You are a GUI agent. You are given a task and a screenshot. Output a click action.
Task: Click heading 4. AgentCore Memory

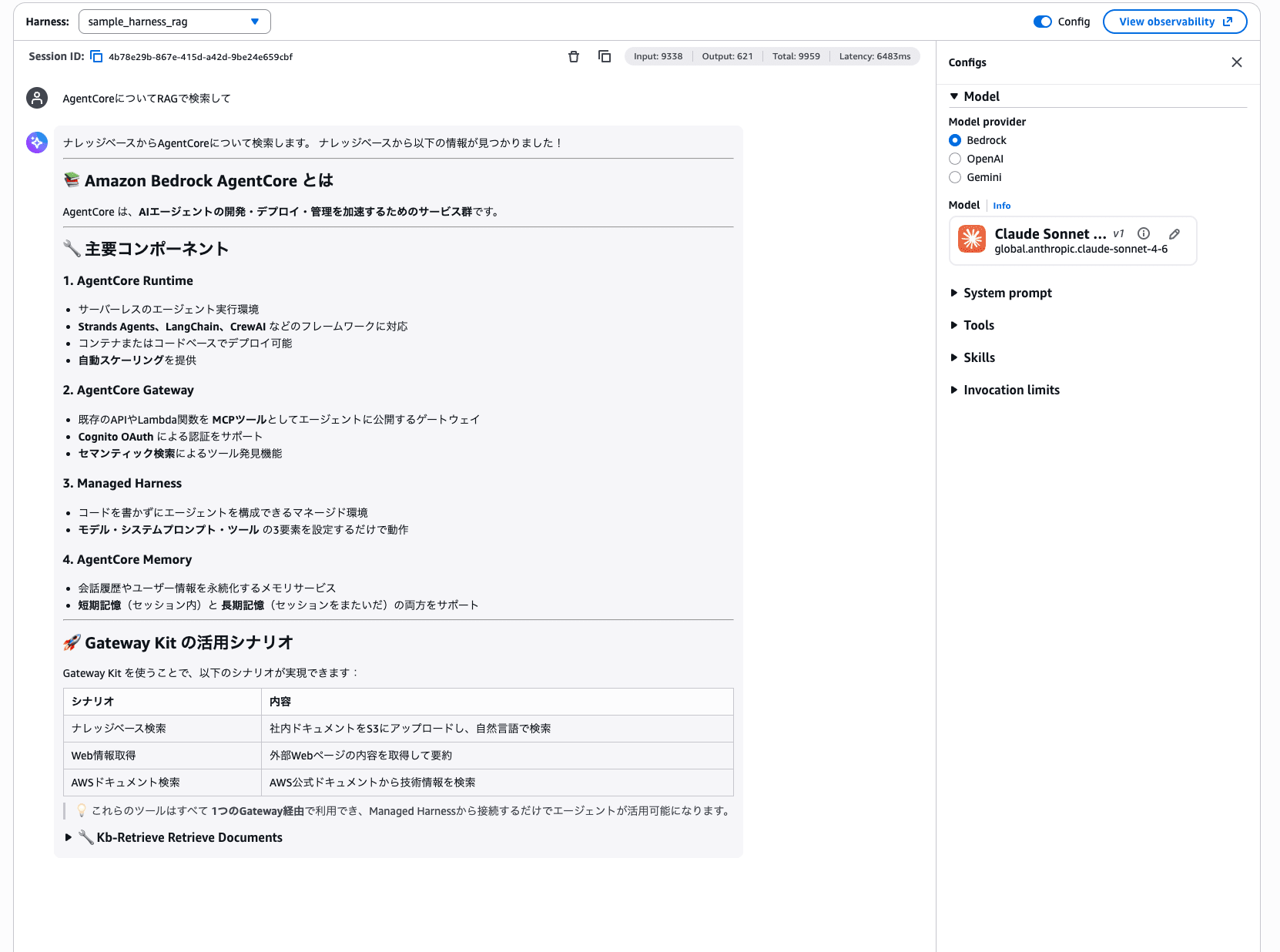(x=127, y=559)
